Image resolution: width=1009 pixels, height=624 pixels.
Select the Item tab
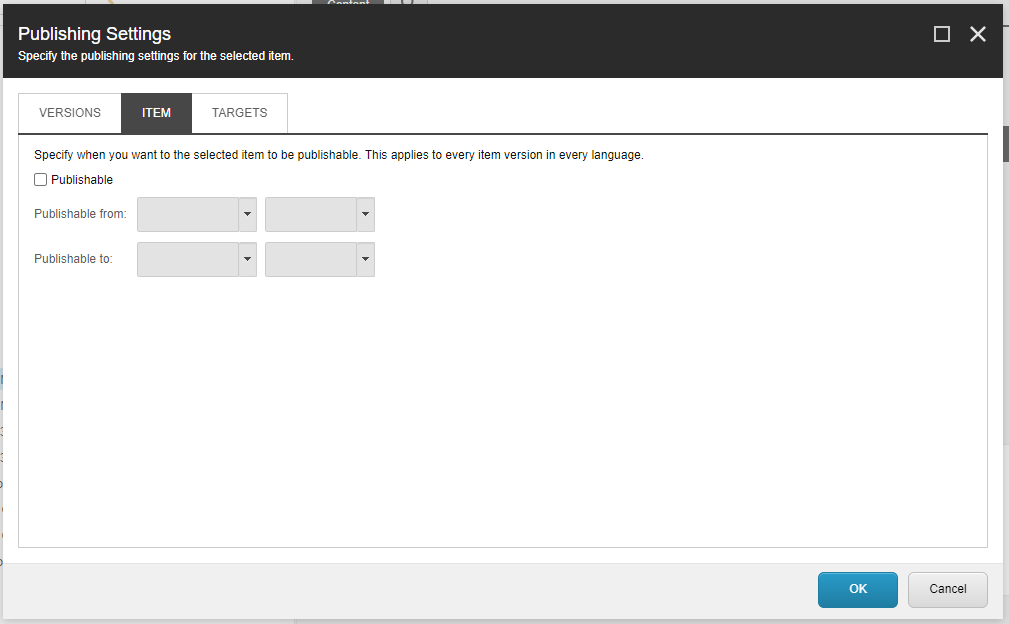coord(156,113)
